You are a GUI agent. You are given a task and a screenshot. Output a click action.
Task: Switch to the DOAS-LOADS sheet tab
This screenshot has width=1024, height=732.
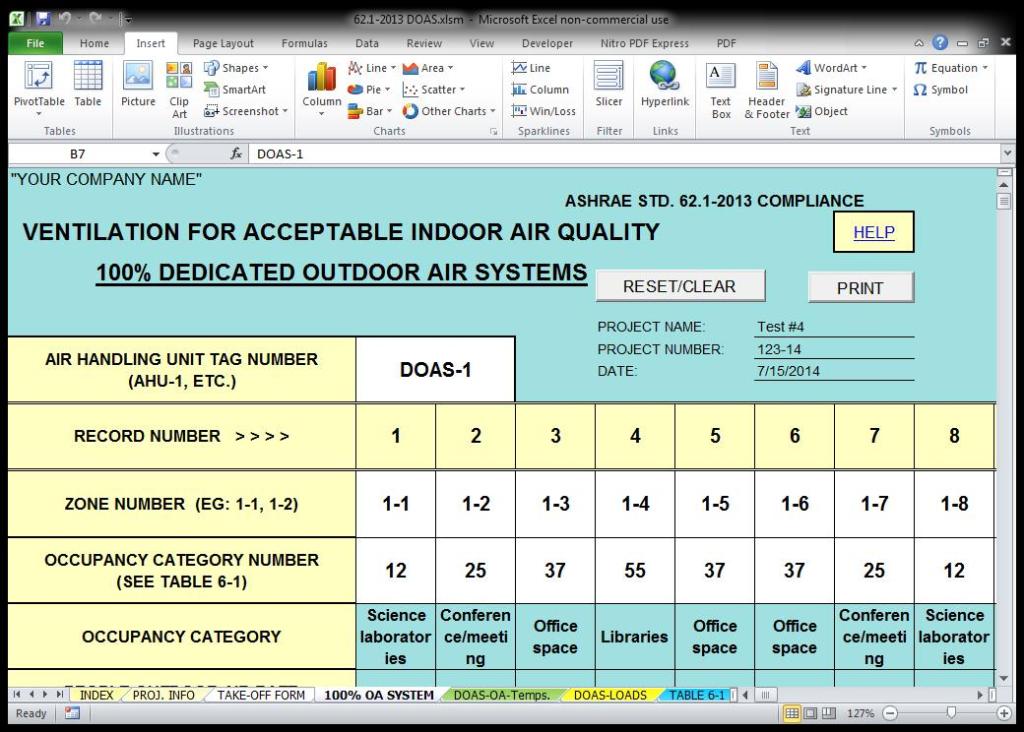[x=608, y=695]
